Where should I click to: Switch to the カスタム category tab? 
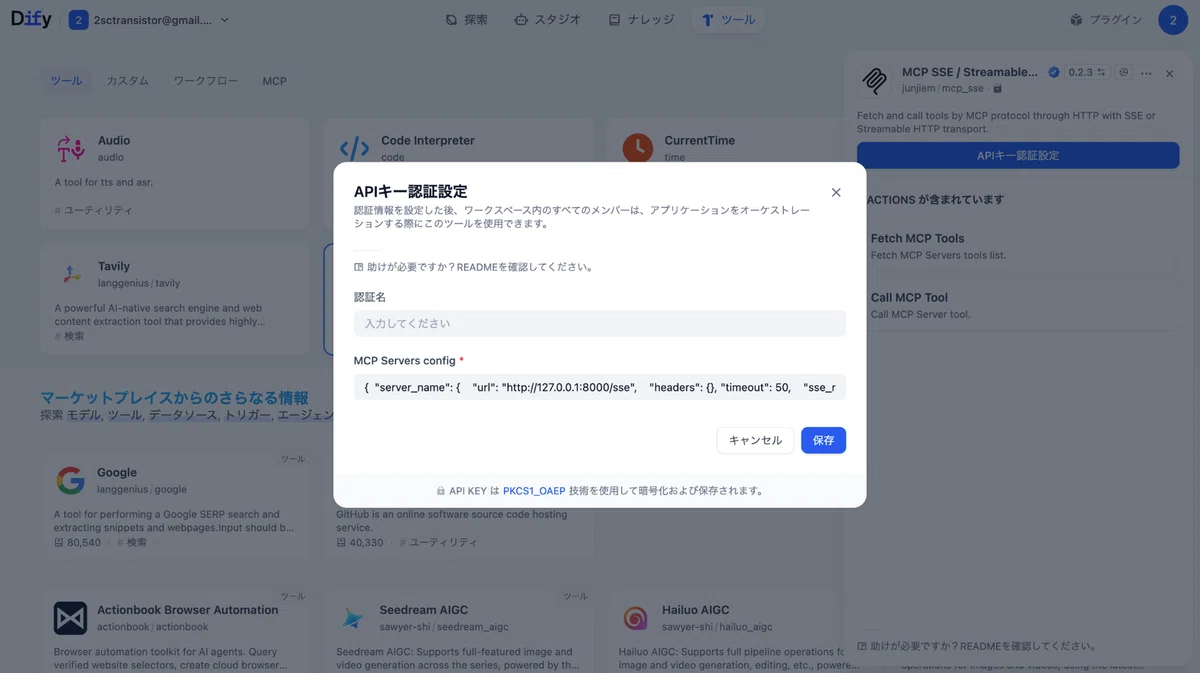[127, 81]
